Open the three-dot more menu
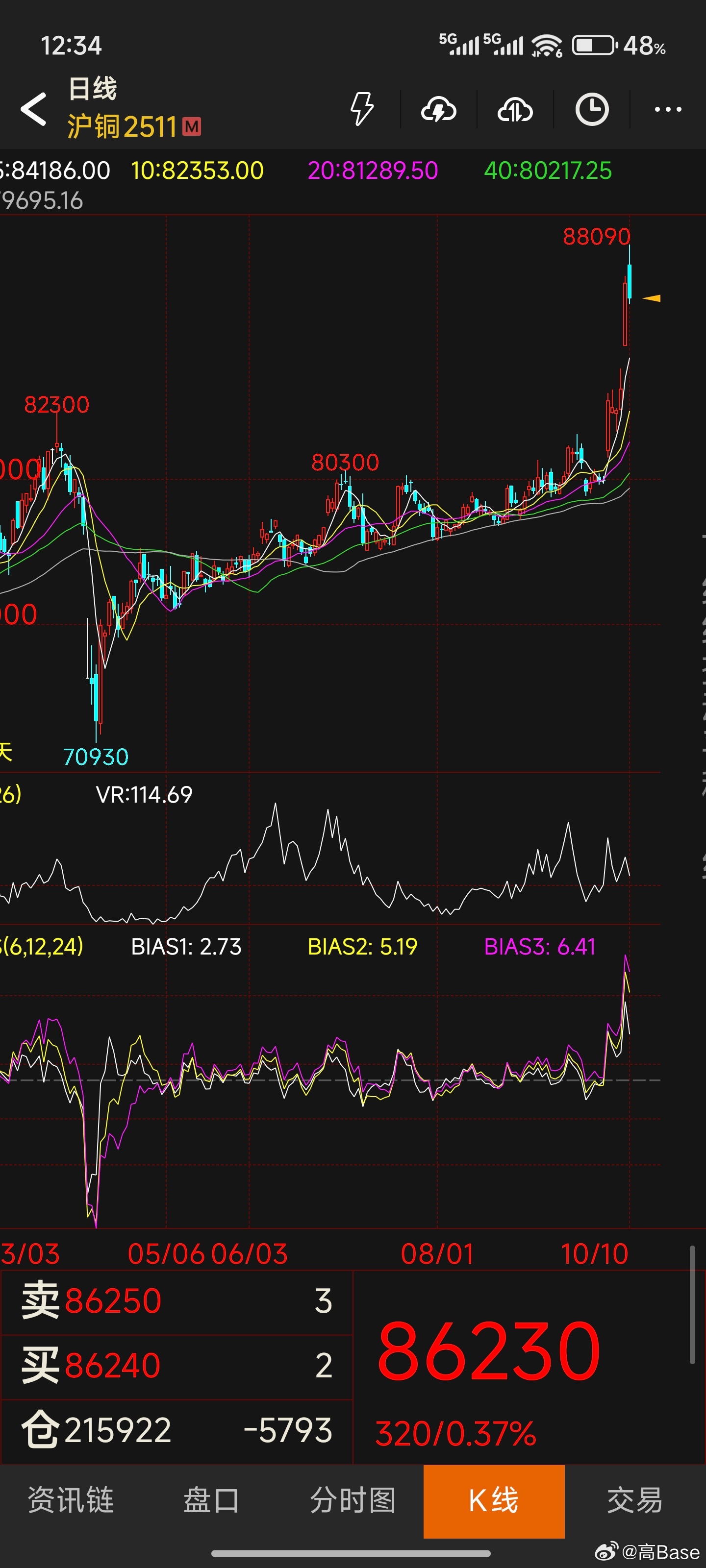This screenshot has width=706, height=1568. click(x=668, y=110)
